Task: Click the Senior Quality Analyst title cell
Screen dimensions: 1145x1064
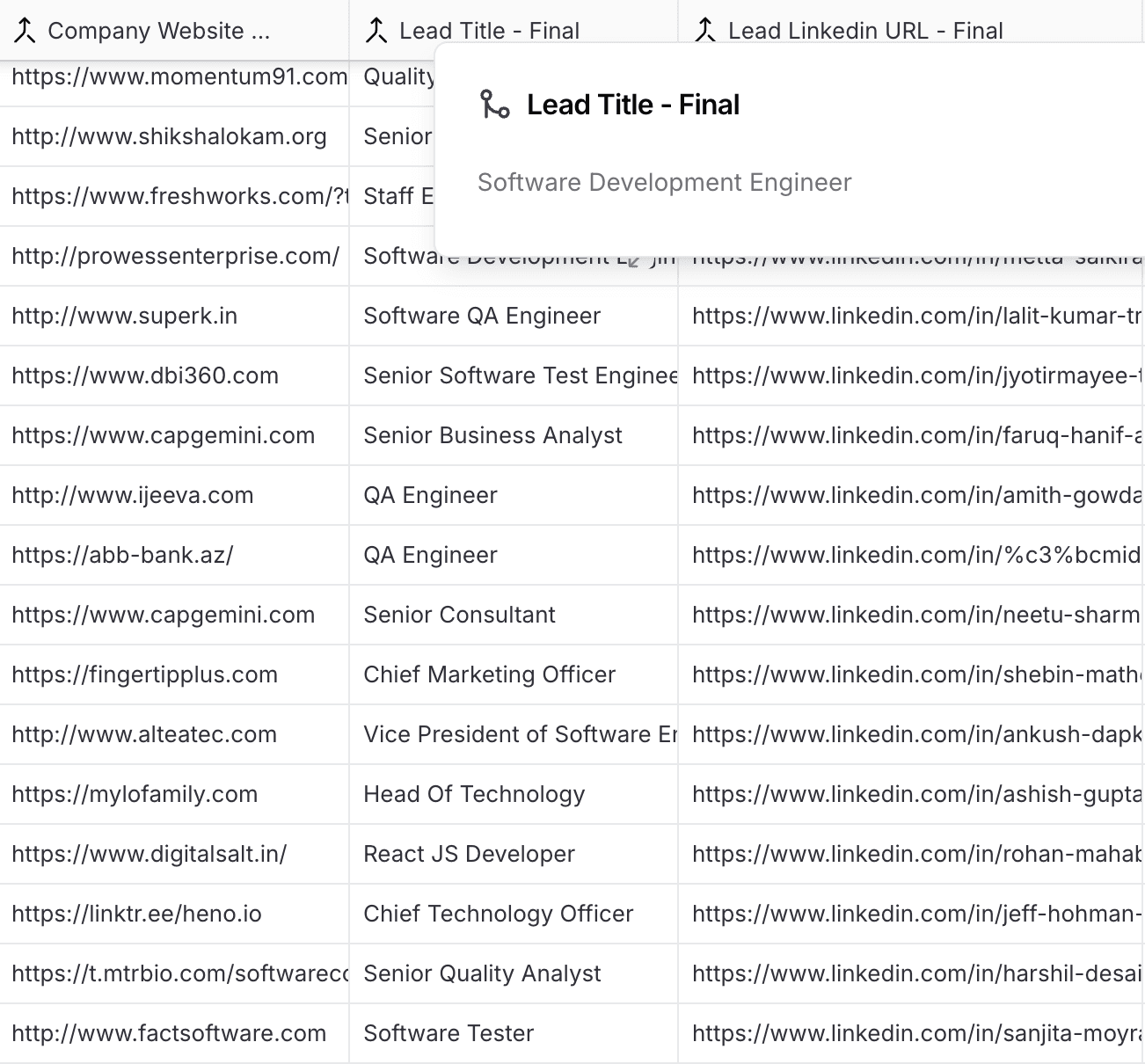Action: coord(514,973)
